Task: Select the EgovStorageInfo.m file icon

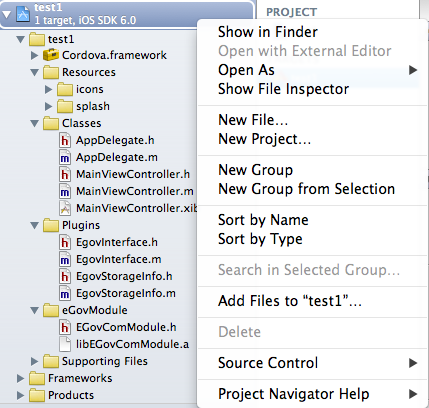Action: [x=65, y=293]
